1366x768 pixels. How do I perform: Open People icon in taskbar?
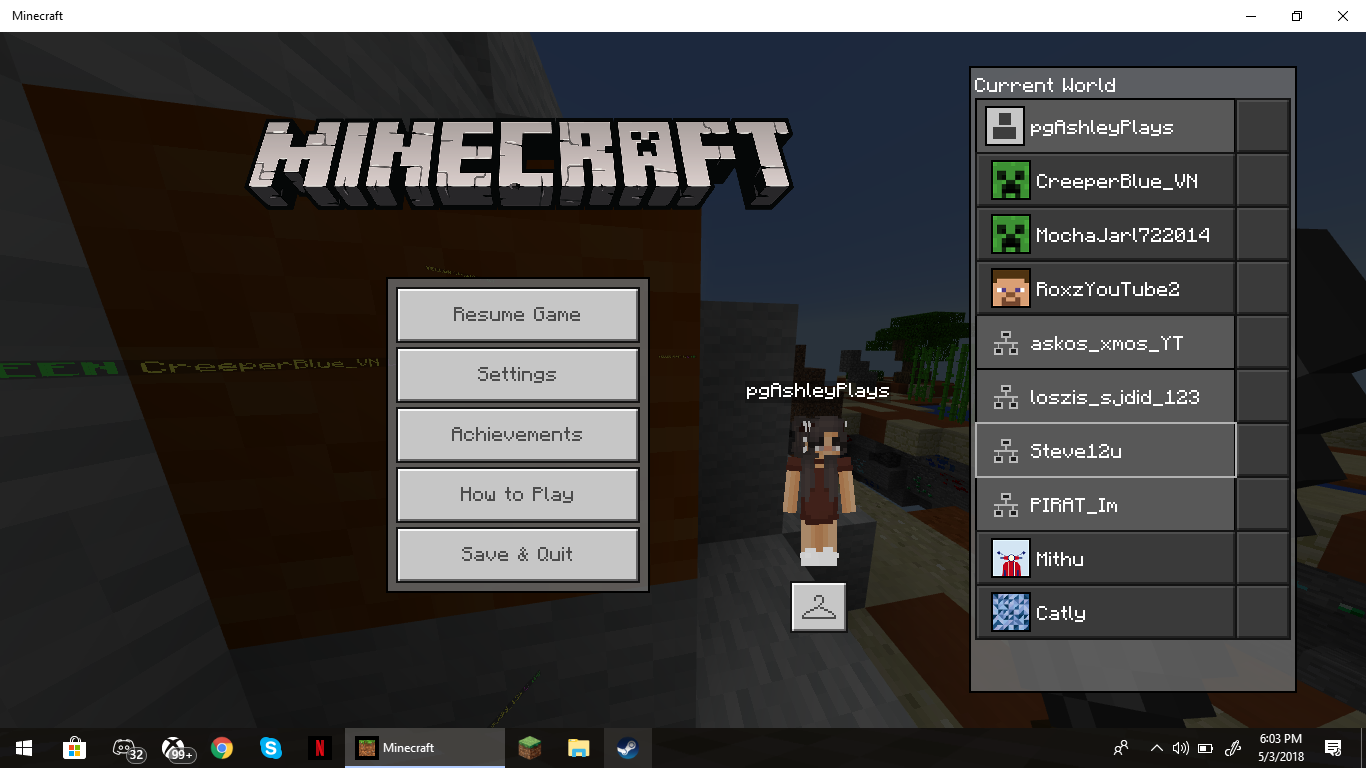point(1121,748)
